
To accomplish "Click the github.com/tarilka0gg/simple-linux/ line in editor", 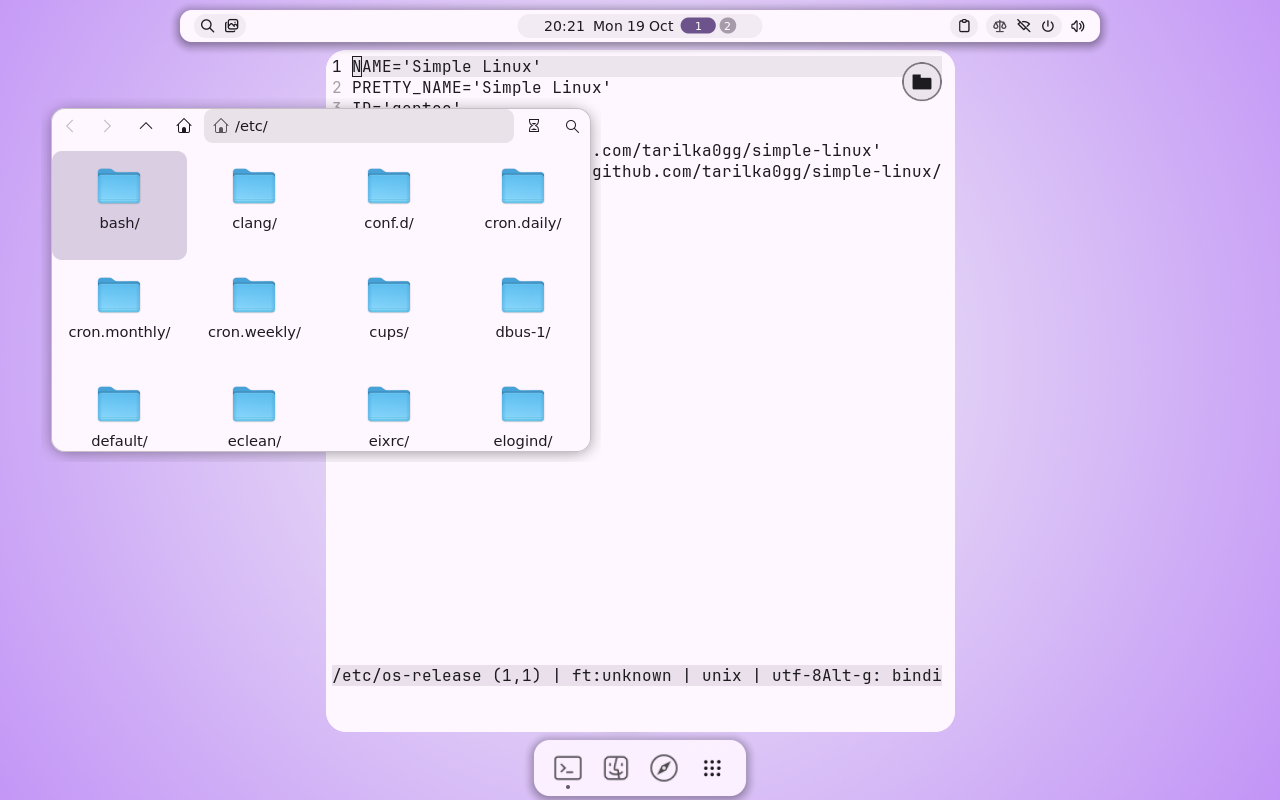I will click(766, 172).
